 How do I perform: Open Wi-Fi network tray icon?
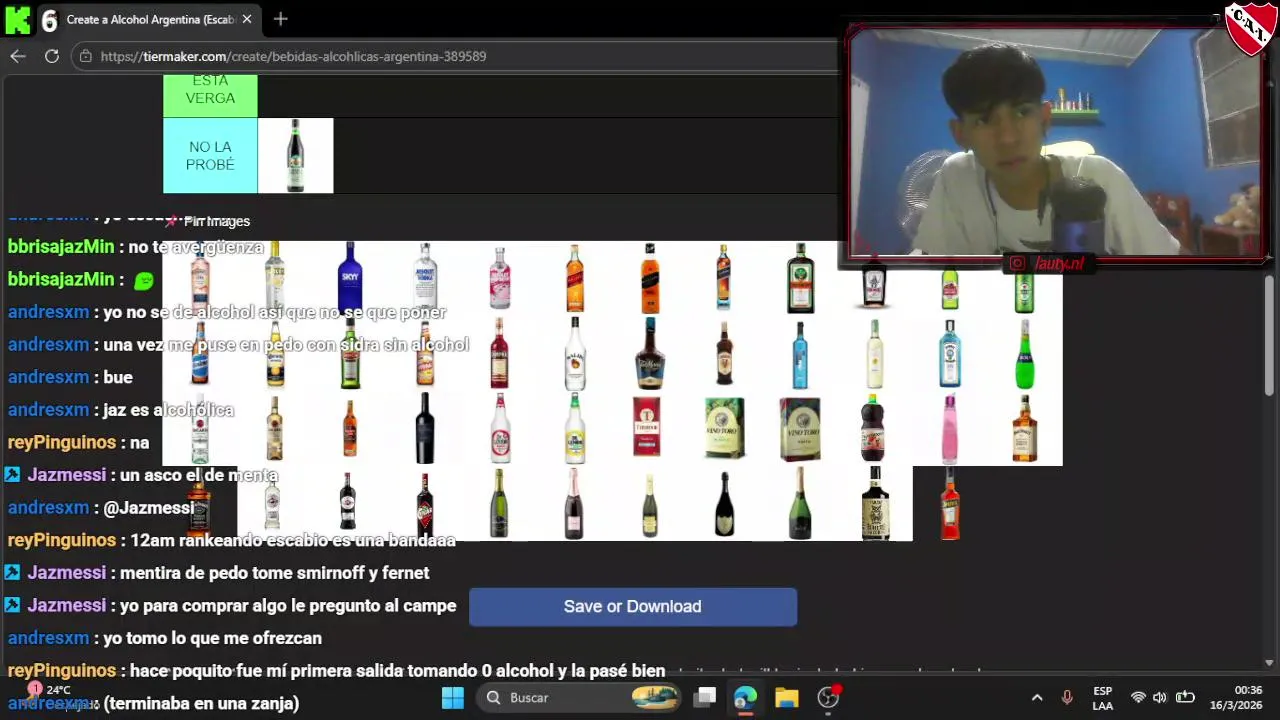[x=1138, y=698]
